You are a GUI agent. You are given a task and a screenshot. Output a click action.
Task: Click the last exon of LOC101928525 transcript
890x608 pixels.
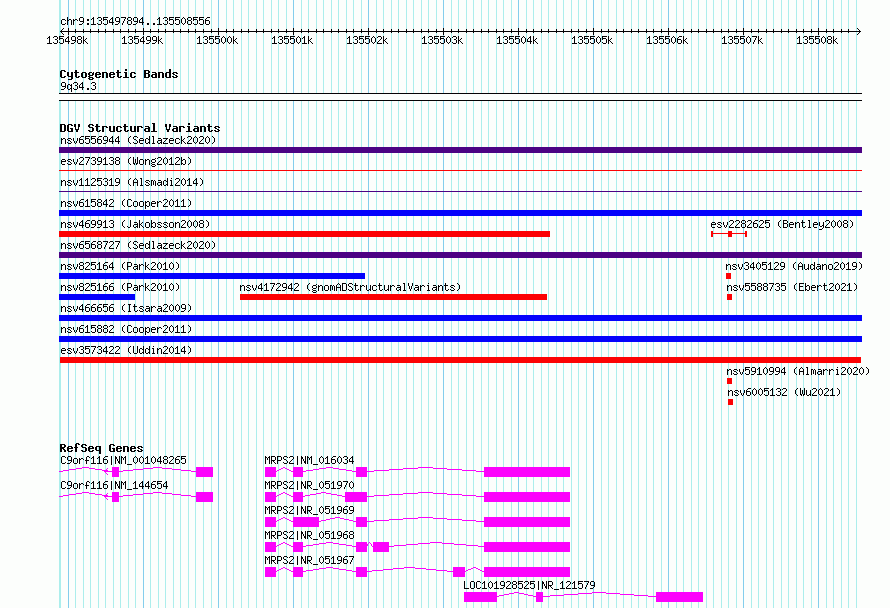point(679,597)
